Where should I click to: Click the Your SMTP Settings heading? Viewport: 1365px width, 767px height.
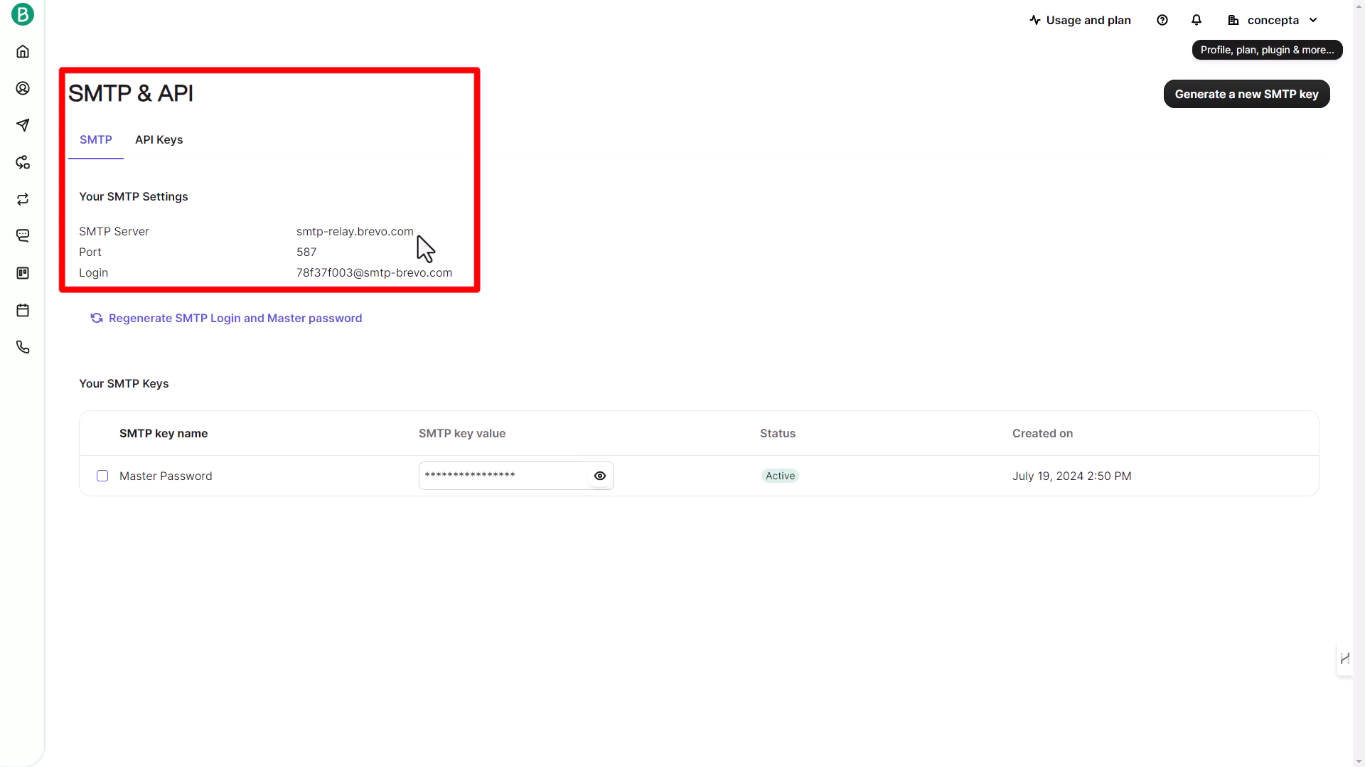pos(134,197)
